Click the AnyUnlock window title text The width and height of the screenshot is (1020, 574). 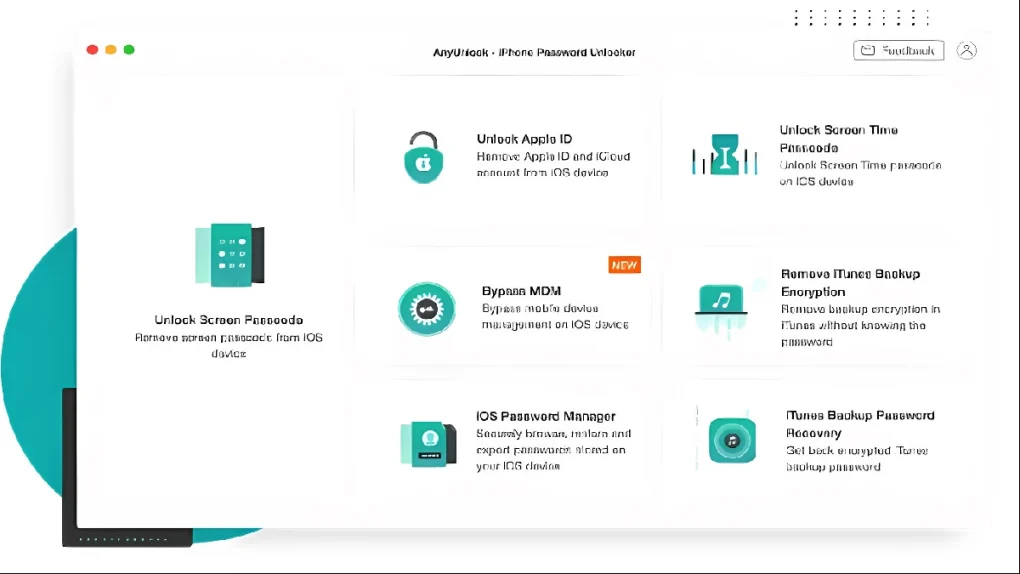(534, 52)
